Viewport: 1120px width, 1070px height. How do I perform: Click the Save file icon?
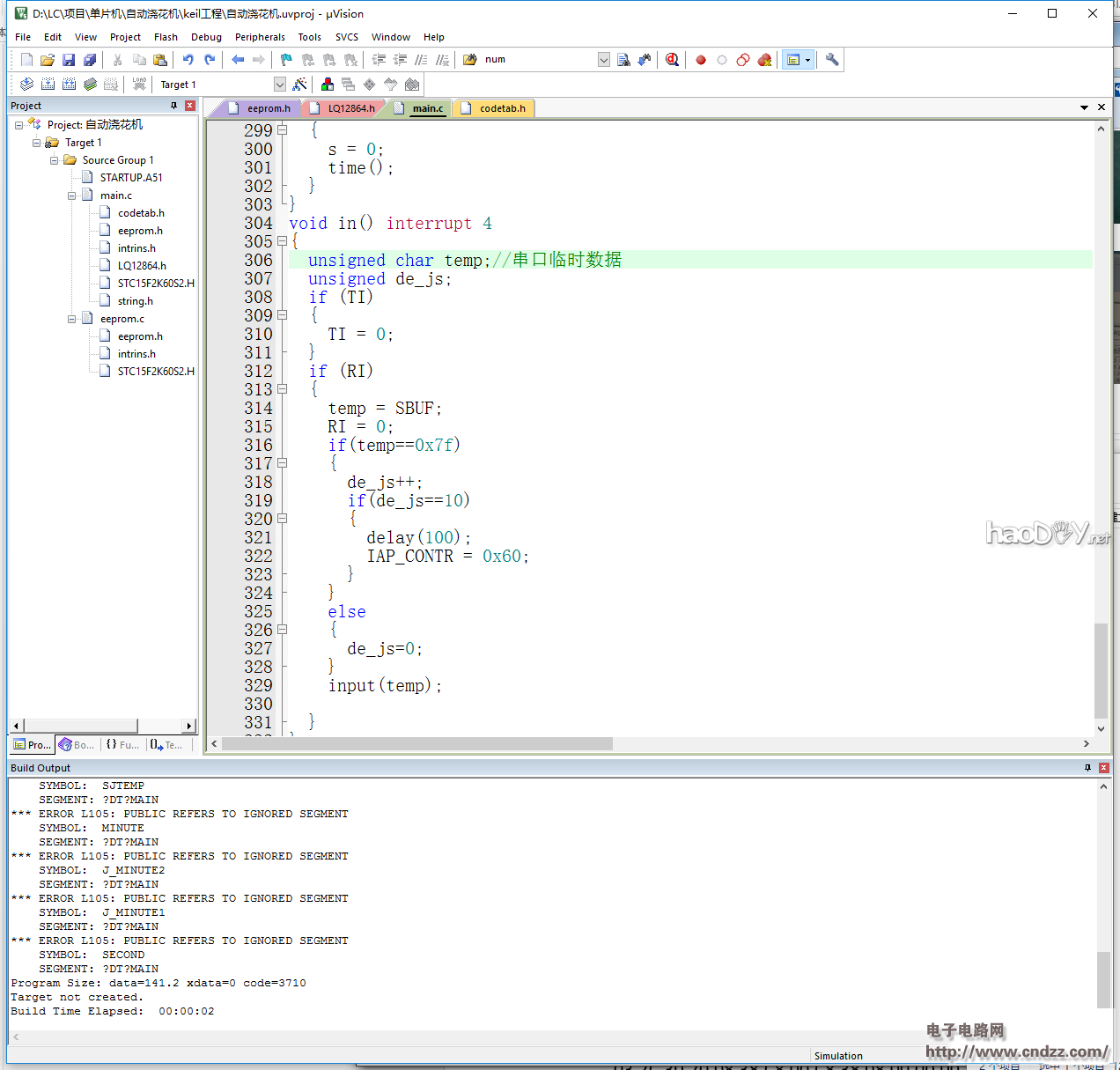click(69, 60)
